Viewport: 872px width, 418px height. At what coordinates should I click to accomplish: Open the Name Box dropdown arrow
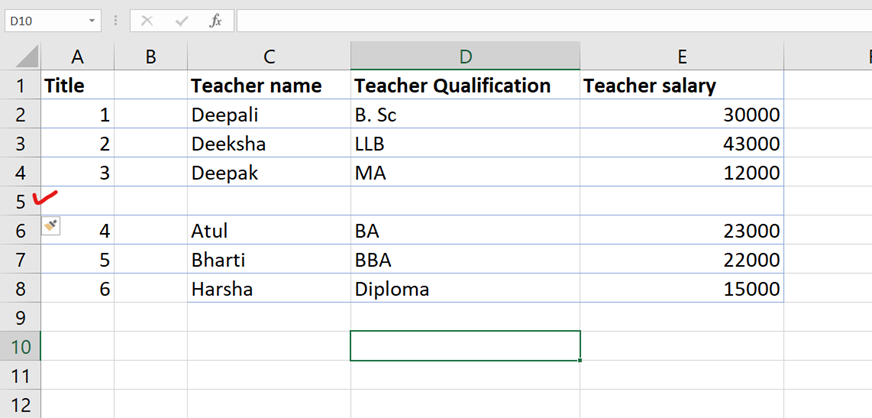pos(92,20)
